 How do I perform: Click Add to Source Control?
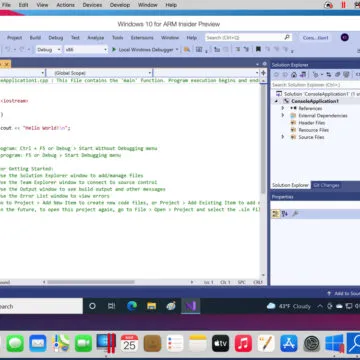click(x=344, y=293)
